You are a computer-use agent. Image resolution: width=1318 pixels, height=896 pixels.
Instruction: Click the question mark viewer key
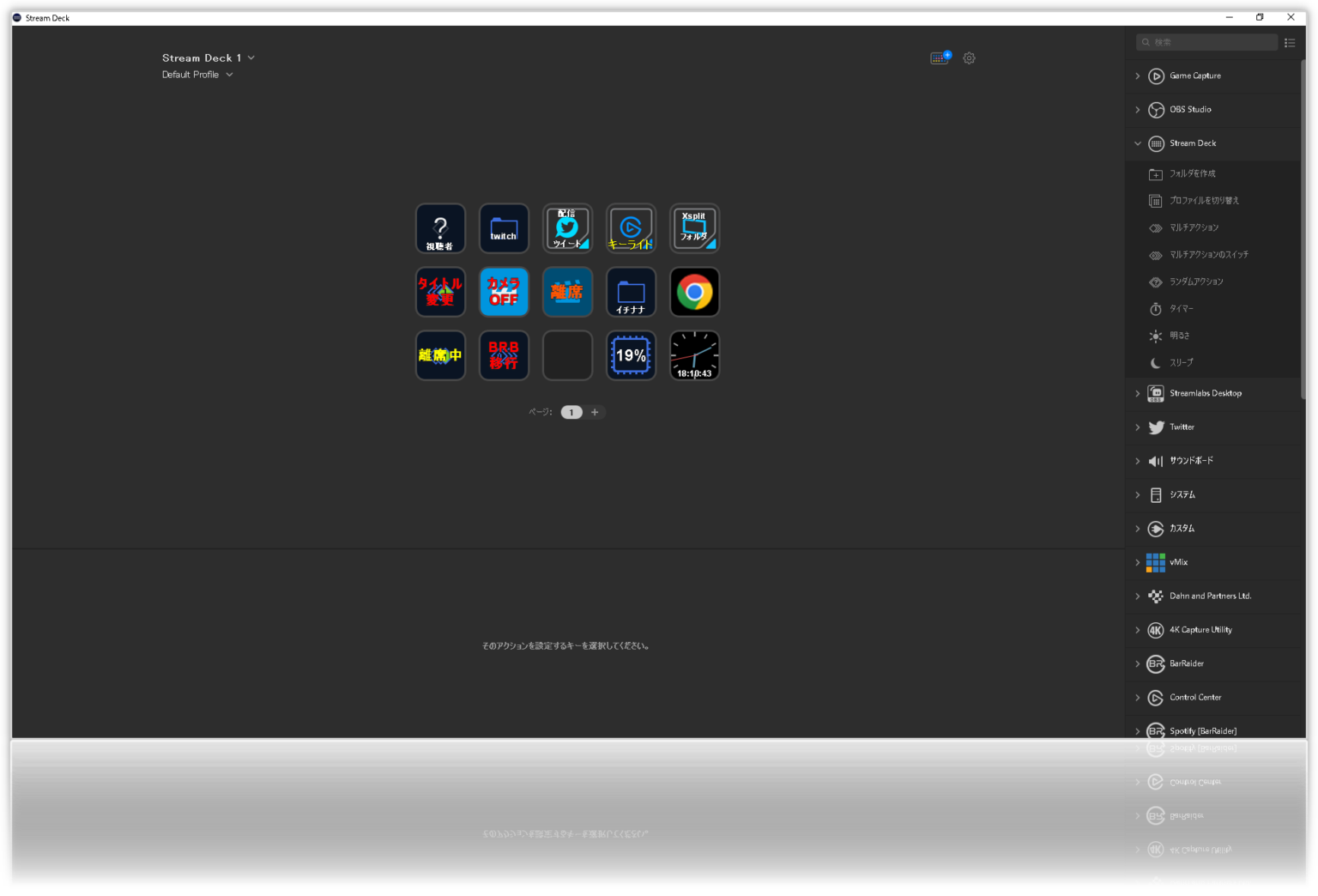tap(440, 229)
